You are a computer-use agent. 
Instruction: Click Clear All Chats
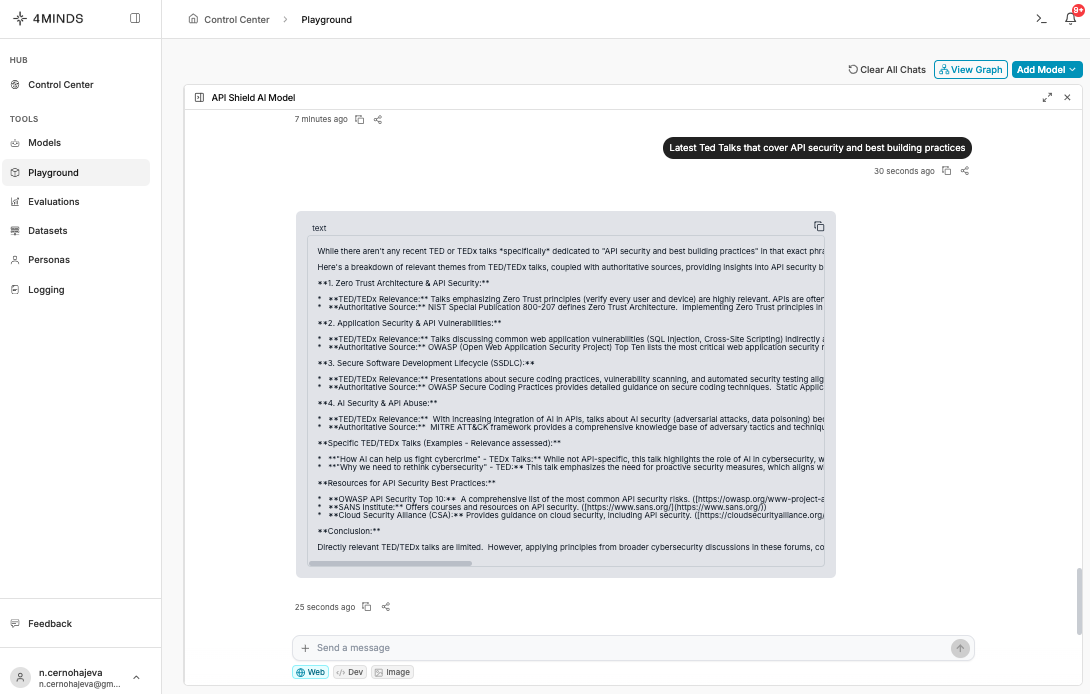[887, 70]
